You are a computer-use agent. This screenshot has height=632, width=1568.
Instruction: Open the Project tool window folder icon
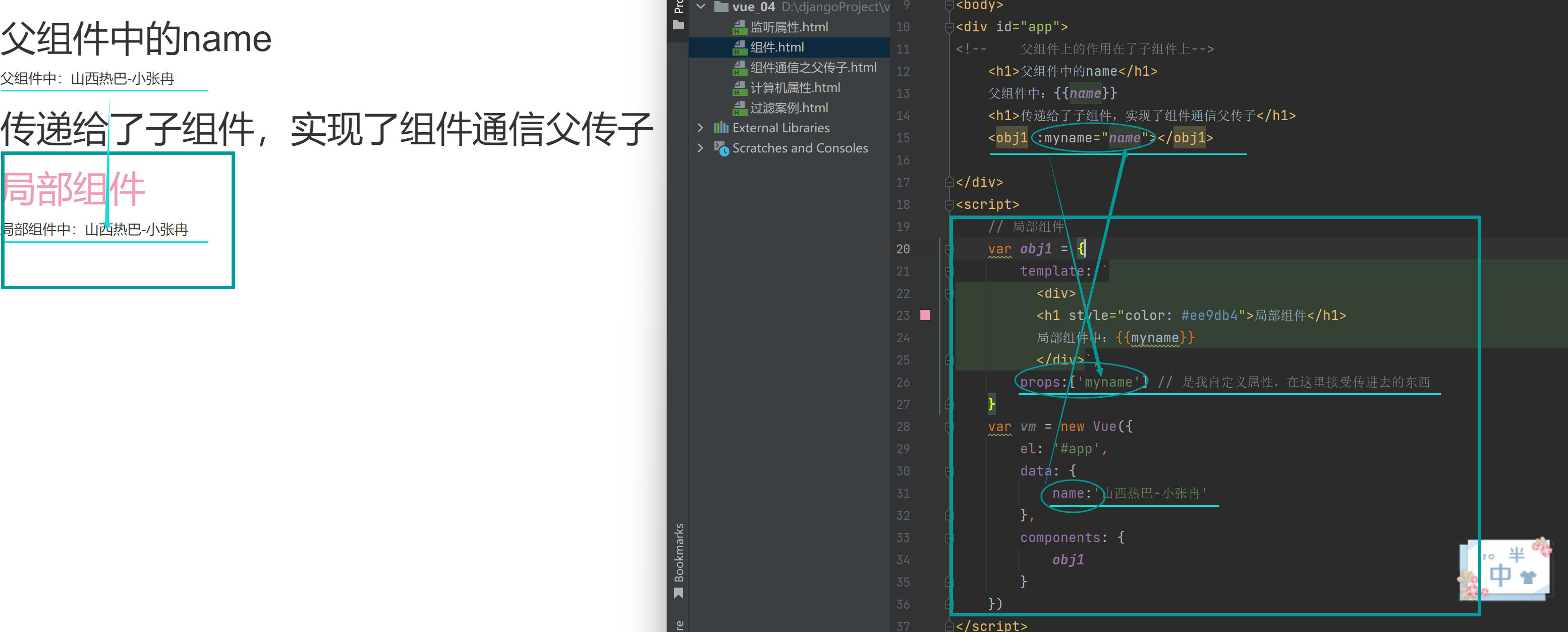(x=678, y=26)
